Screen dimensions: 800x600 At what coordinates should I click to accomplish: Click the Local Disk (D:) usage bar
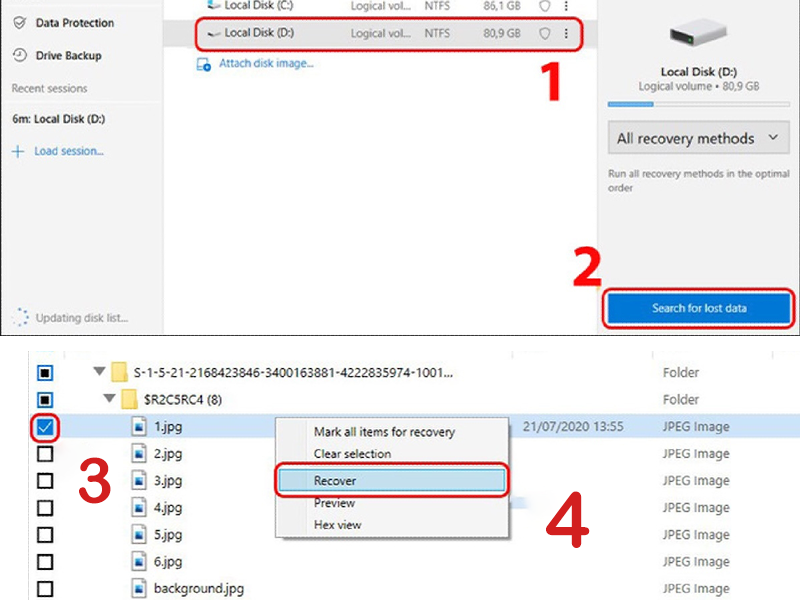[x=696, y=102]
